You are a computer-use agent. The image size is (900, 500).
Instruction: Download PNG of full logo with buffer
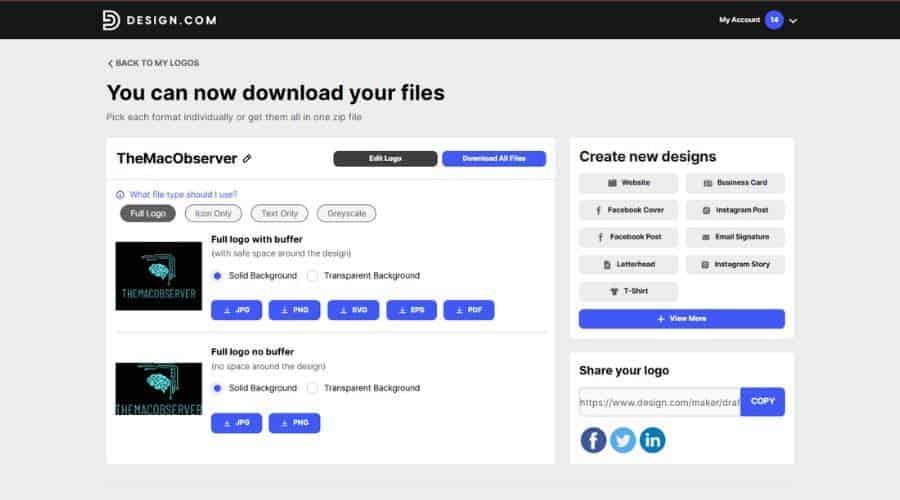coord(294,310)
